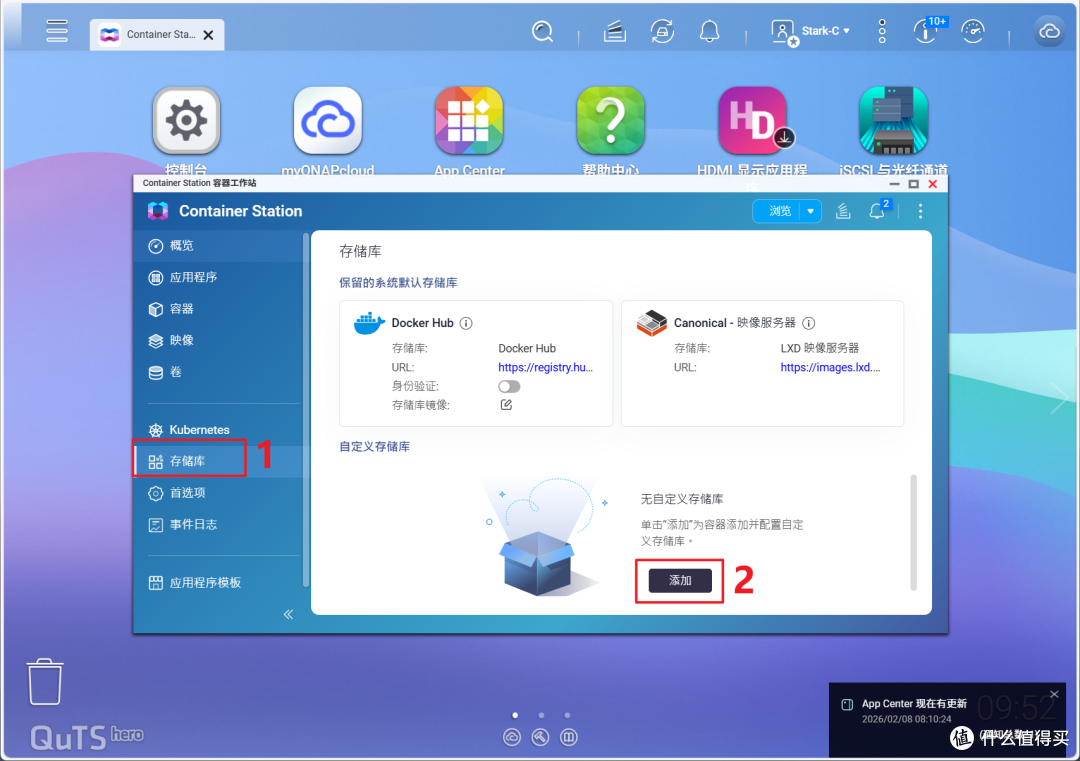The height and width of the screenshot is (761, 1080).
Task: Click the third bottom dock round icon
Action: [568, 738]
